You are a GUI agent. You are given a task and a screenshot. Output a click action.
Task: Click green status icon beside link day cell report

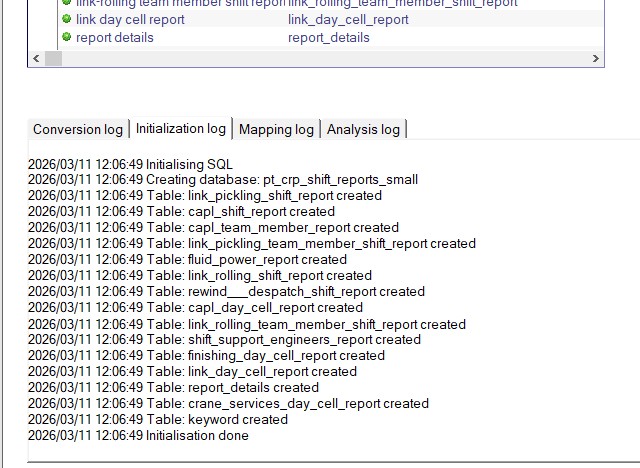(67, 19)
